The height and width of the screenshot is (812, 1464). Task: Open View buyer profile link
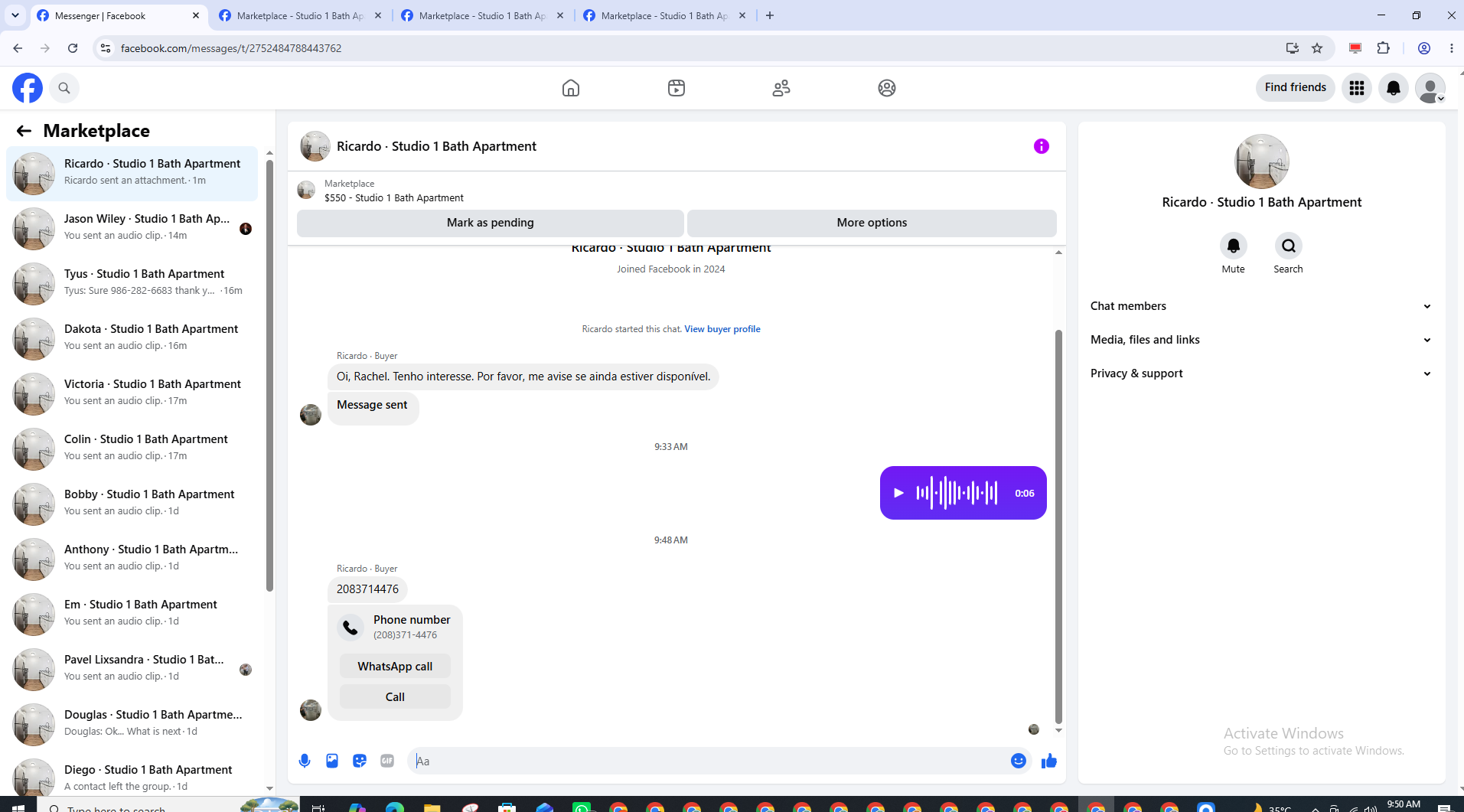coord(722,329)
